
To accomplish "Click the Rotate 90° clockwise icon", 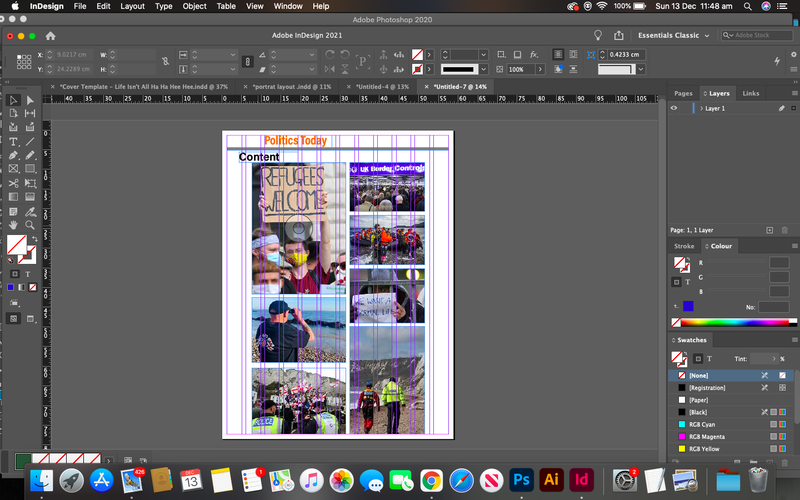I will click(330, 55).
